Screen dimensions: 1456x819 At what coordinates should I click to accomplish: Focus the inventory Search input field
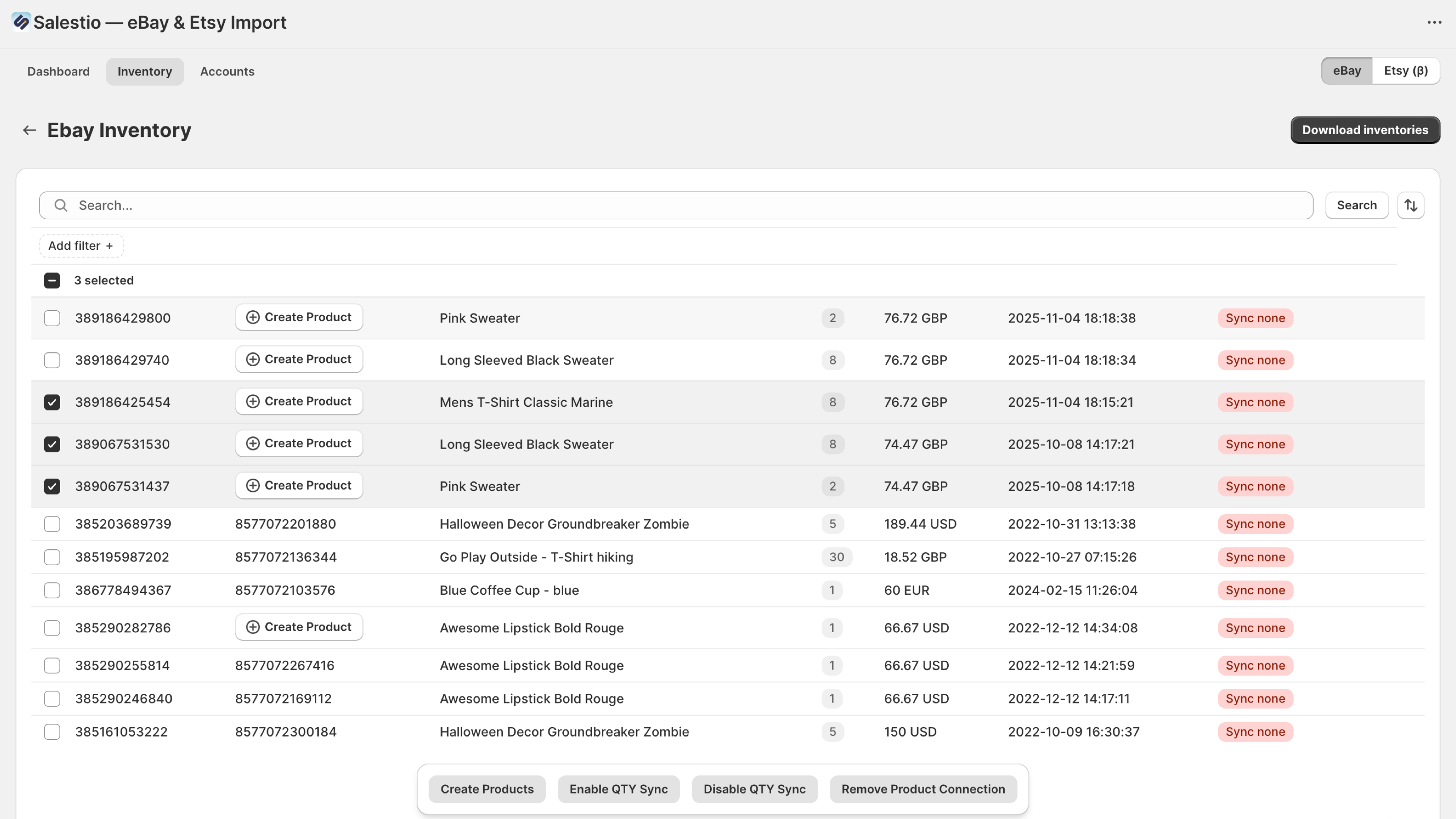[x=678, y=205]
